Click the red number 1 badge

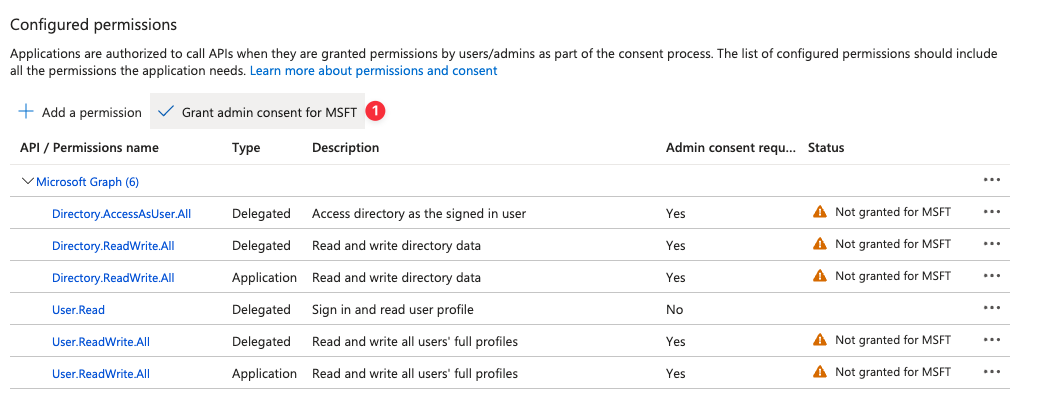pos(376,111)
